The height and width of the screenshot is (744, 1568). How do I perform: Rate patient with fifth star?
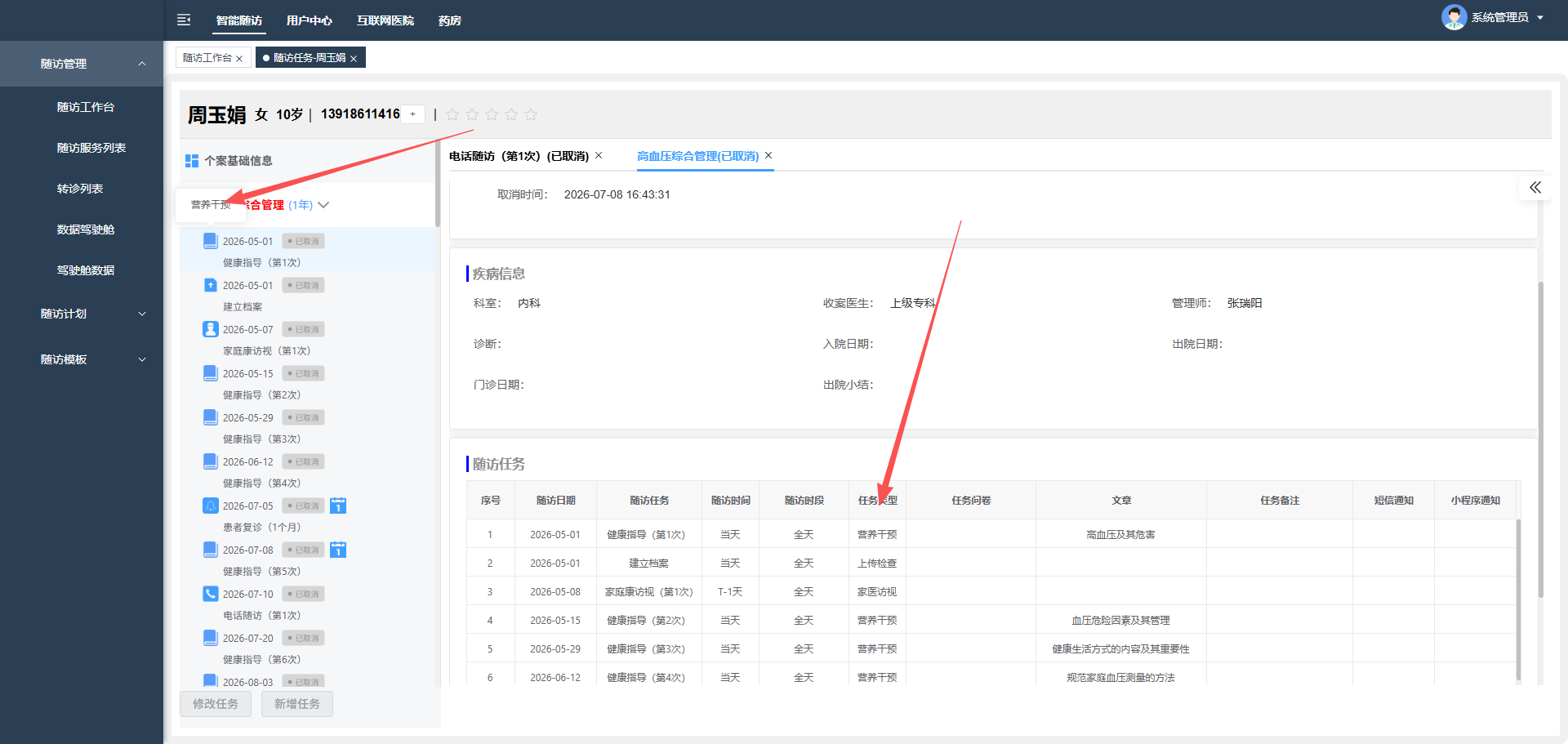pyautogui.click(x=531, y=114)
